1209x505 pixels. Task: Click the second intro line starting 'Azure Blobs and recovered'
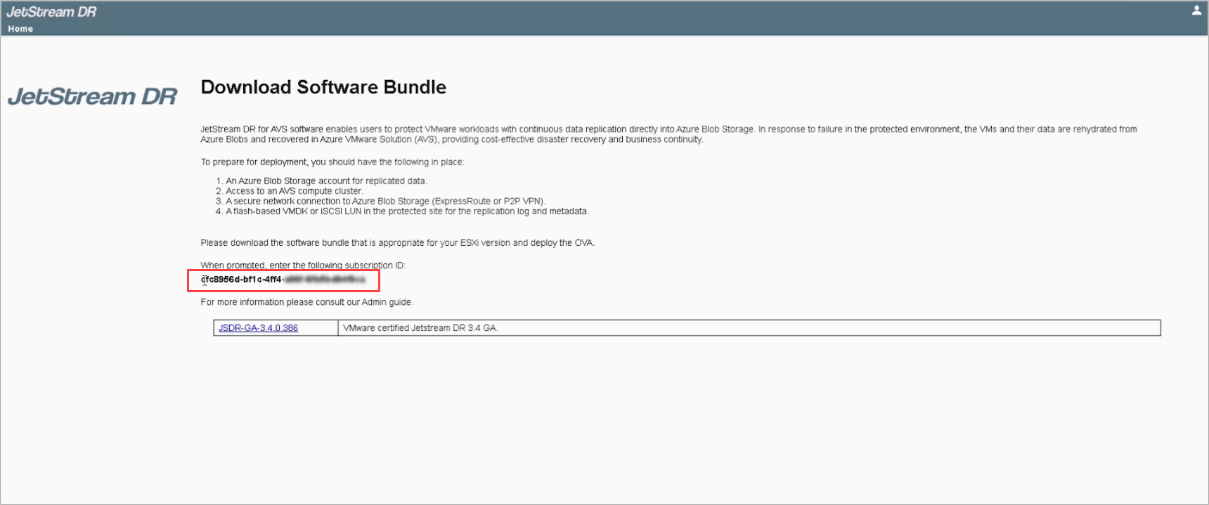[x=450, y=139]
